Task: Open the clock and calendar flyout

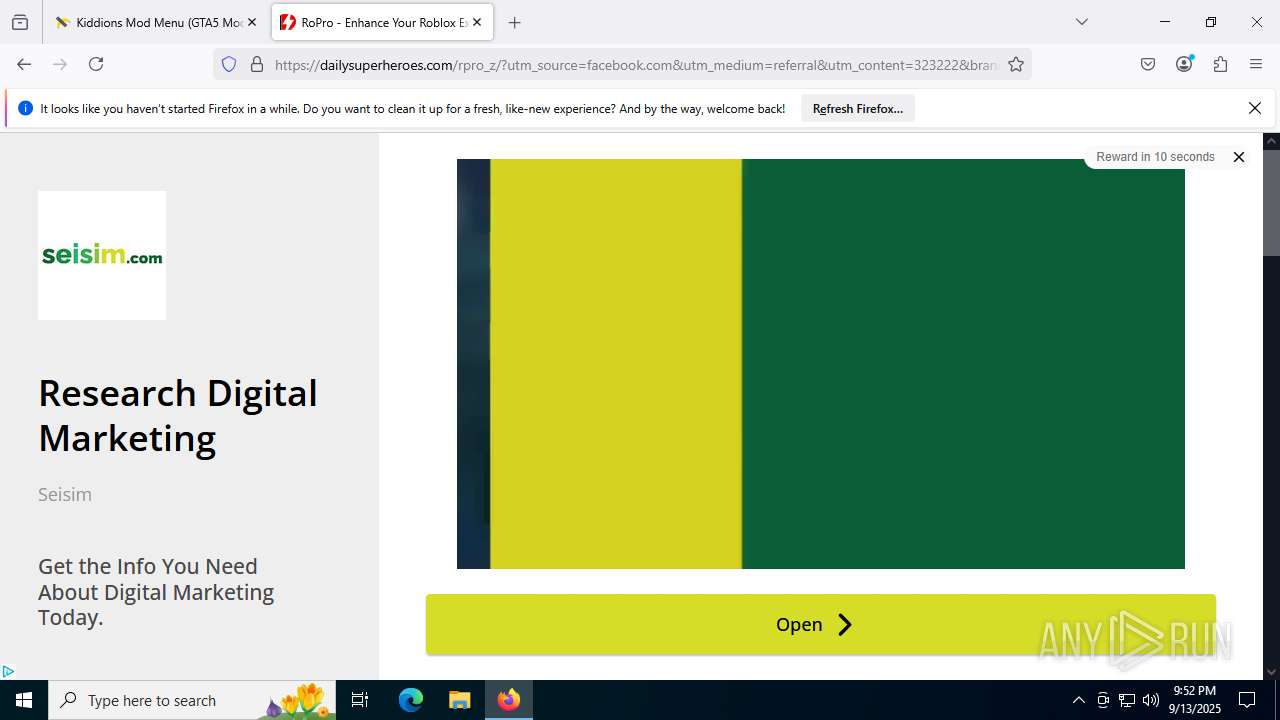Action: click(1196, 700)
